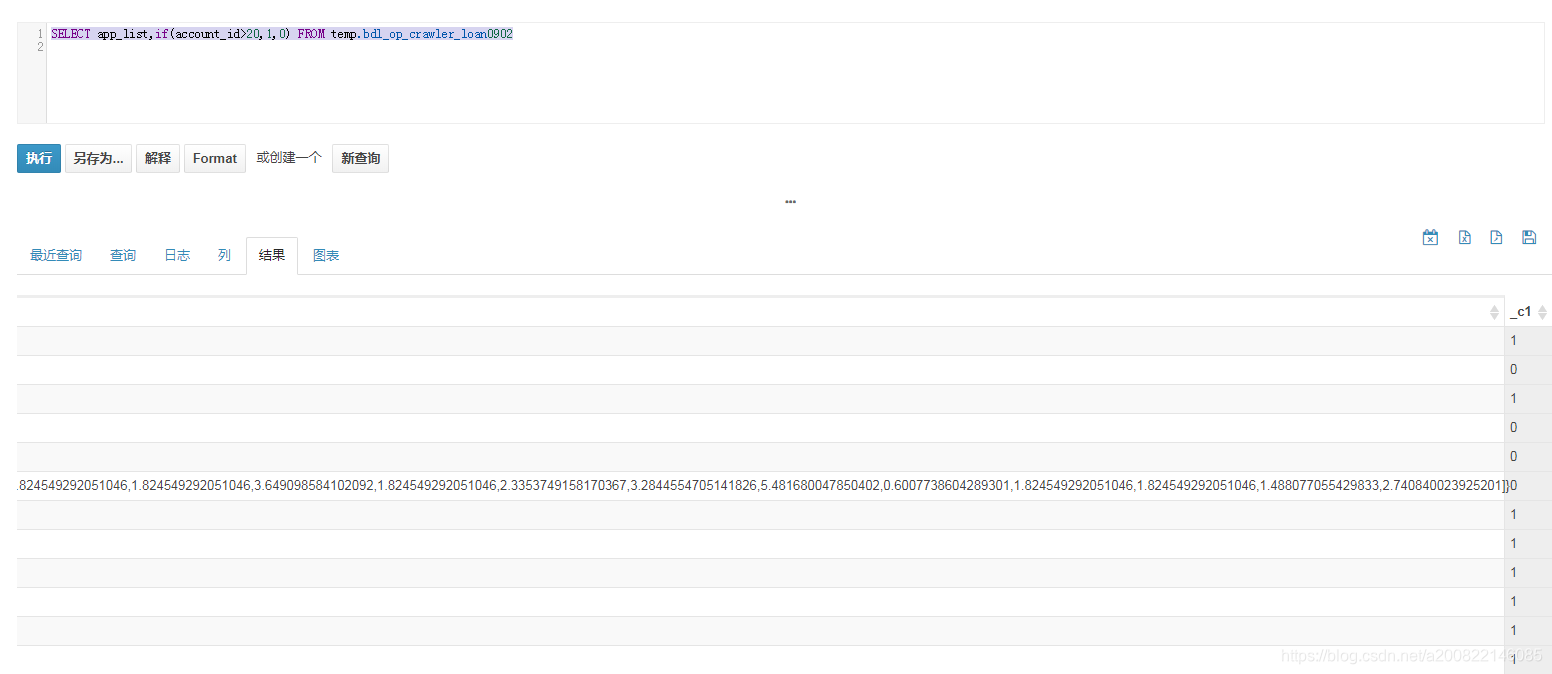This screenshot has height=674, width=1552.
Task: Format the SQL with the Format button
Action: [x=214, y=158]
